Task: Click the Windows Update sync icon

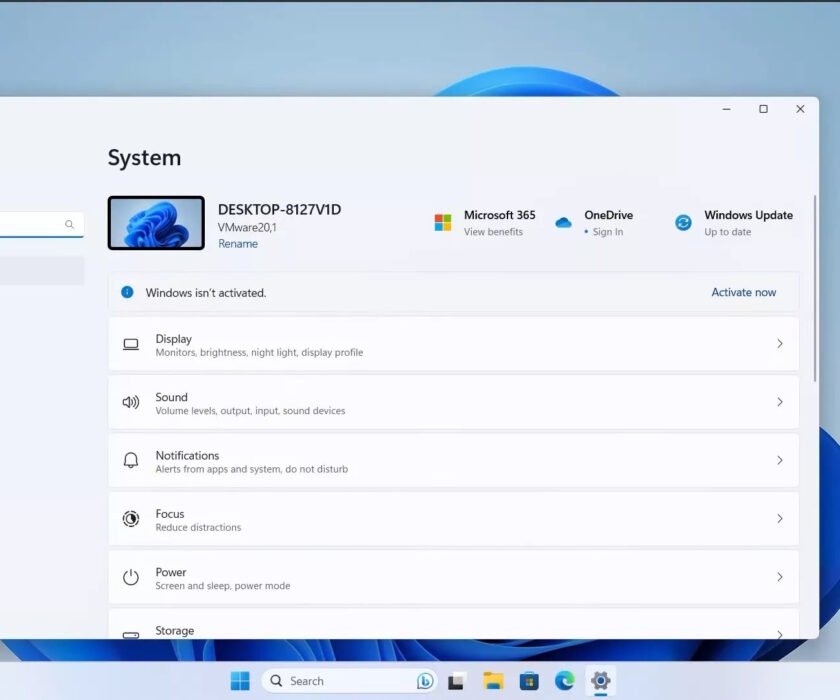Action: pos(683,222)
